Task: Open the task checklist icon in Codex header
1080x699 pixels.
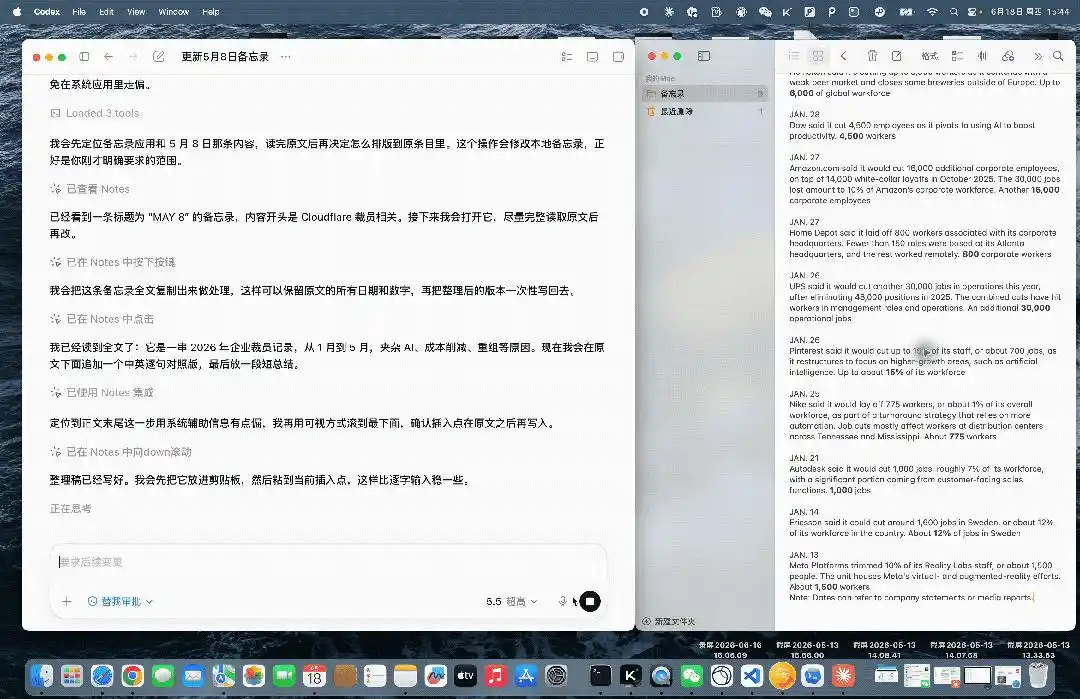Action: (567, 56)
